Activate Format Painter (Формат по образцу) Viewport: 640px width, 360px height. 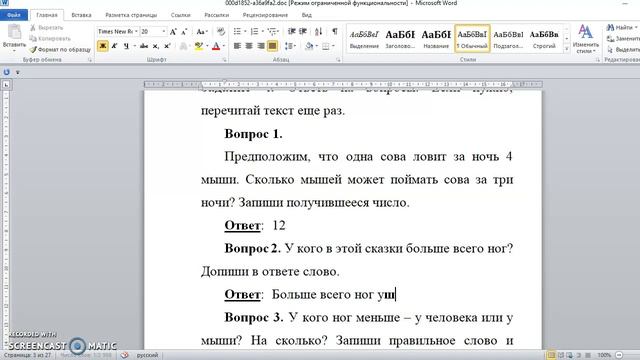tap(60, 49)
